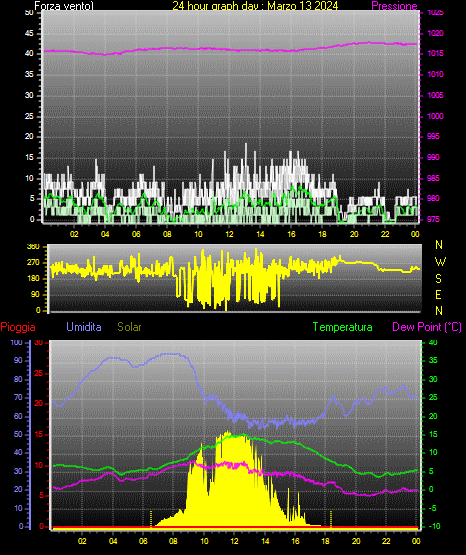The height and width of the screenshot is (555, 466).
Task: Click the Pioggia legend label
Action: 18,327
